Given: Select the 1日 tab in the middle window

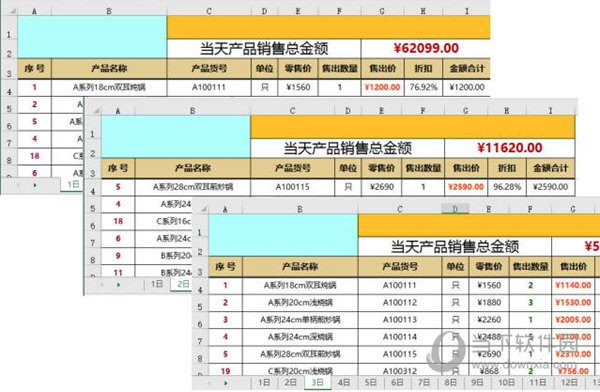Looking at the screenshot, I should 157,284.
